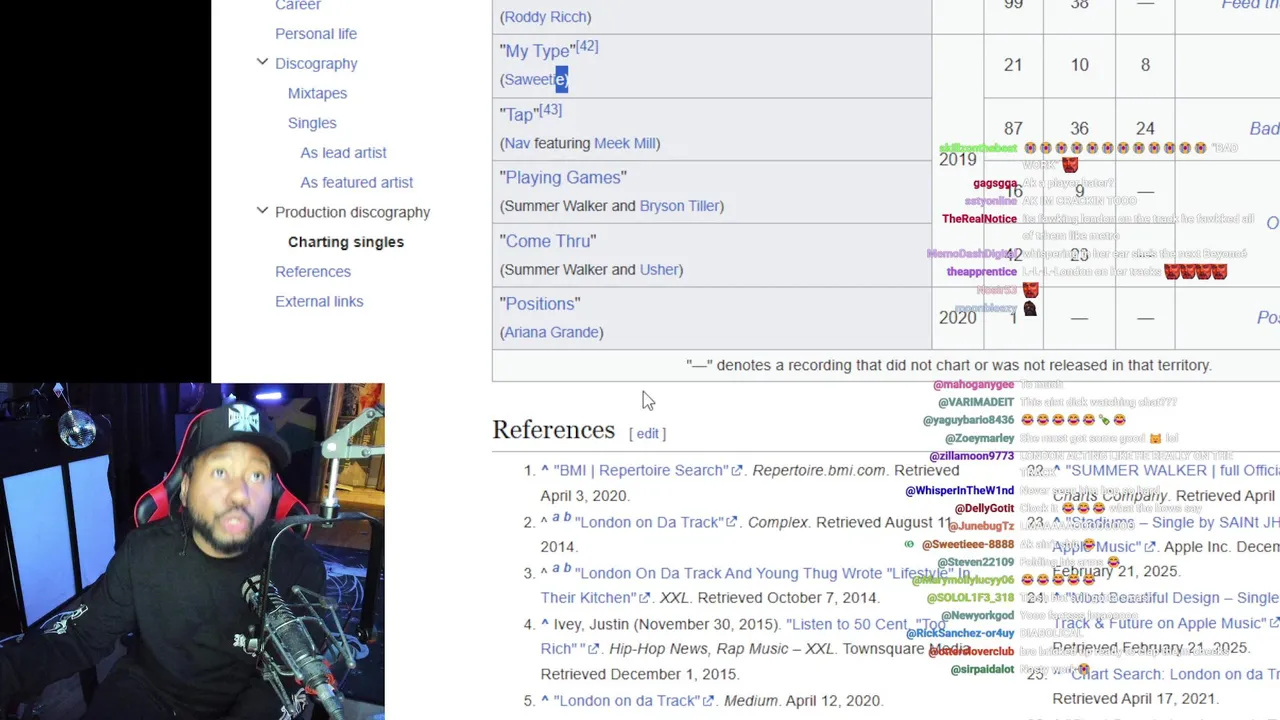Open the Come Thru song link

[x=548, y=241]
